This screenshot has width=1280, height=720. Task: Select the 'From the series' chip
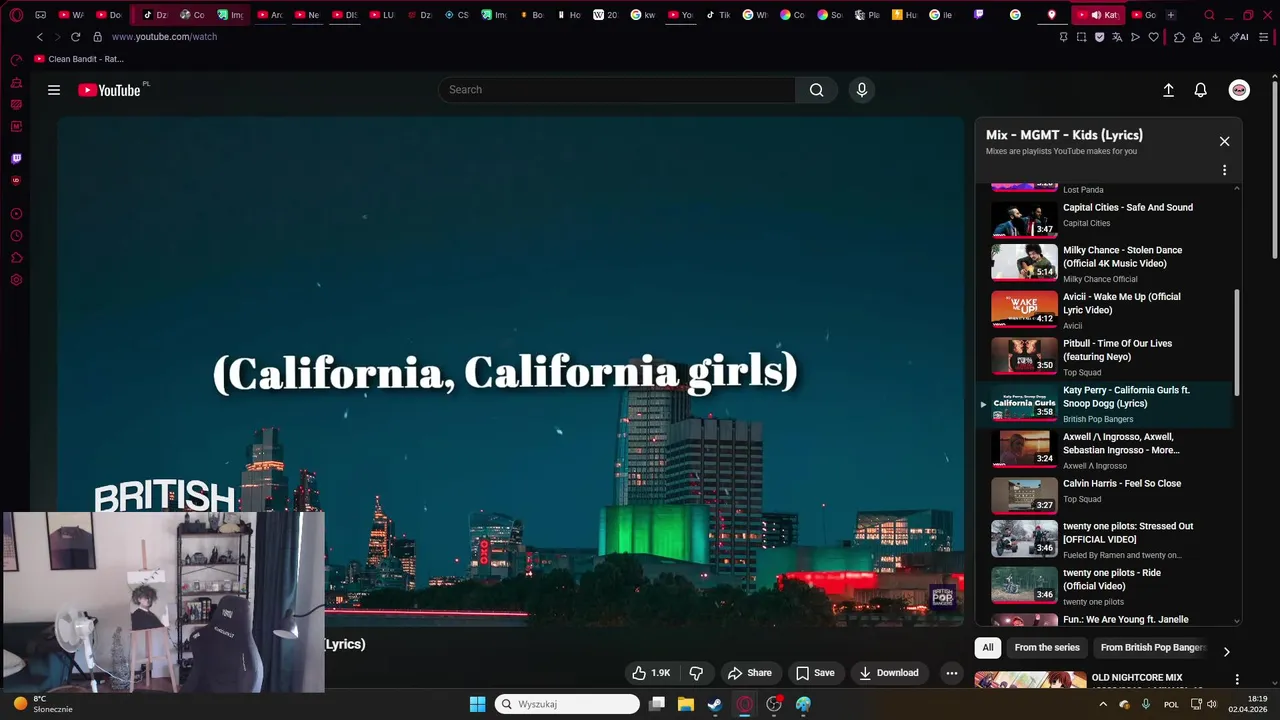click(1047, 648)
